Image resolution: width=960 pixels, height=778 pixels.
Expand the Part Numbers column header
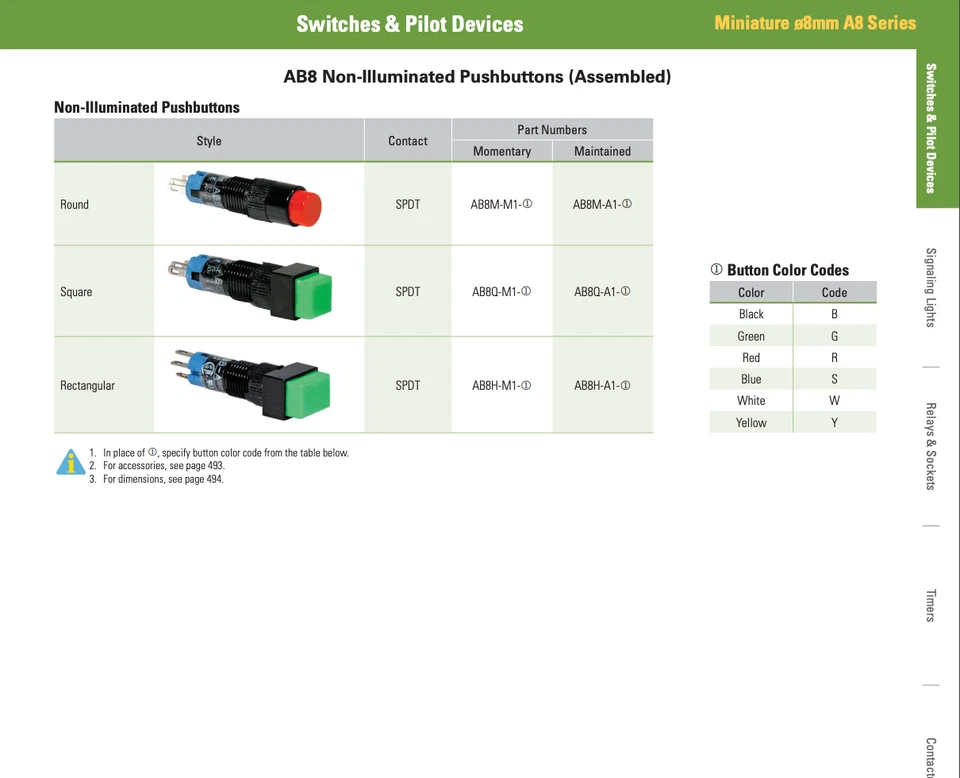[x=552, y=129]
